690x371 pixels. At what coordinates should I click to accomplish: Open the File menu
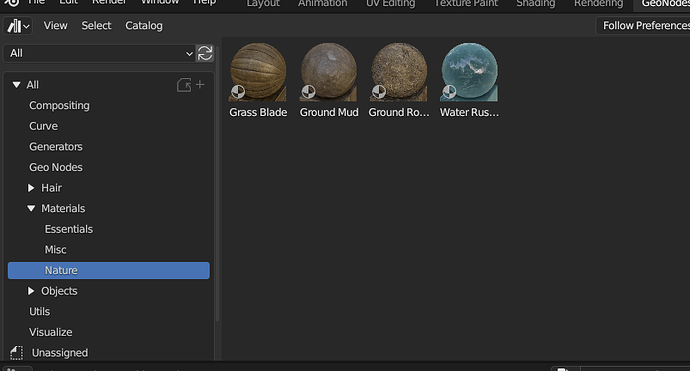[36, 3]
